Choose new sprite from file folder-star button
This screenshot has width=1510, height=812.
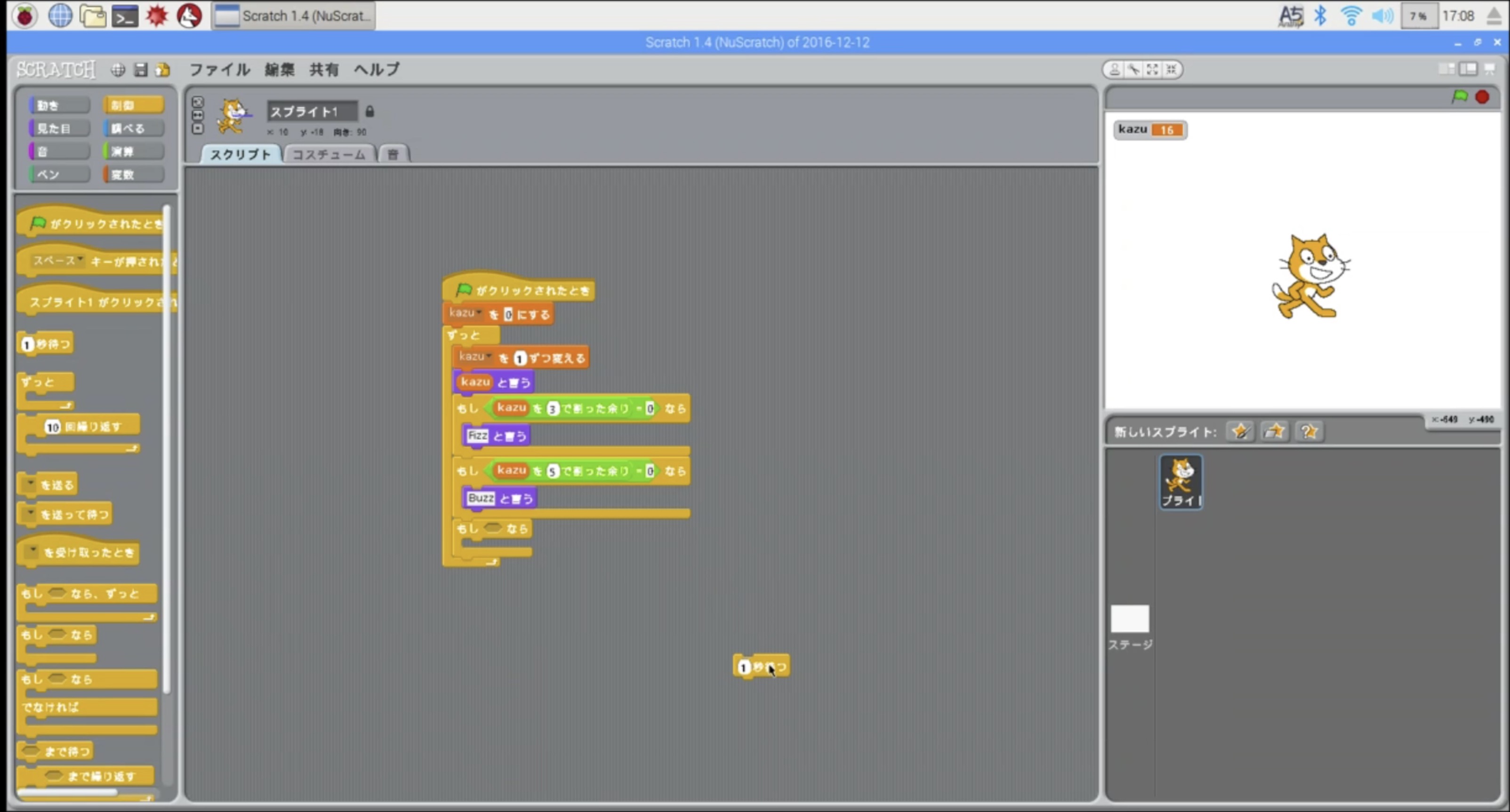1274,432
